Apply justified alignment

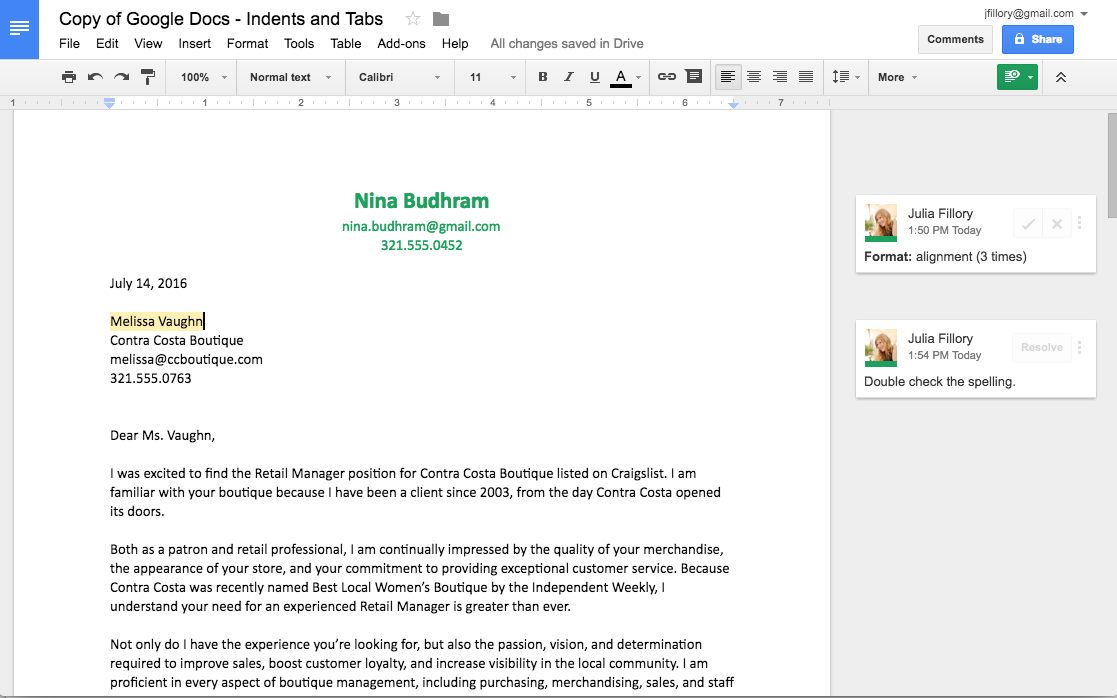pos(806,77)
